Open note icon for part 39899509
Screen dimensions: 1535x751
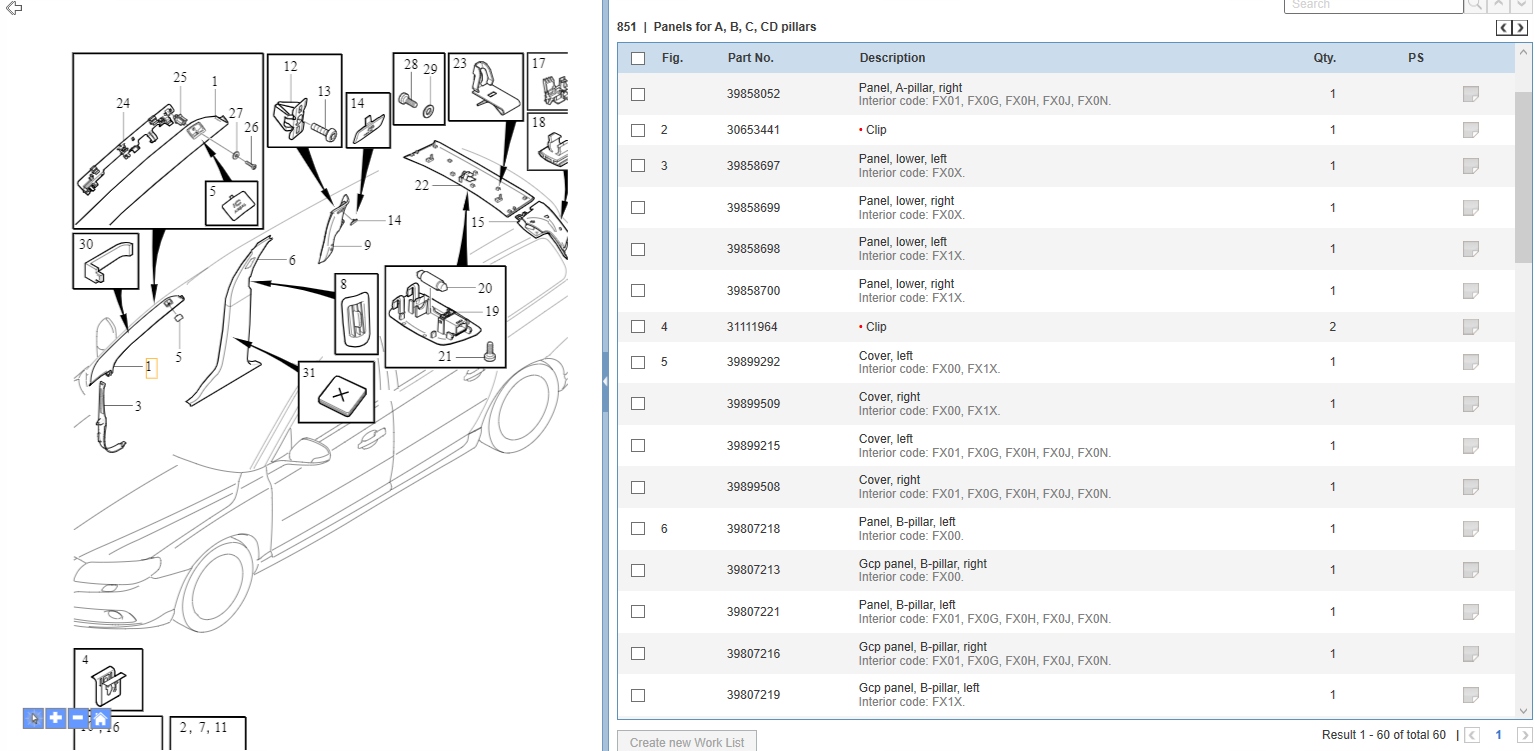(x=1470, y=404)
